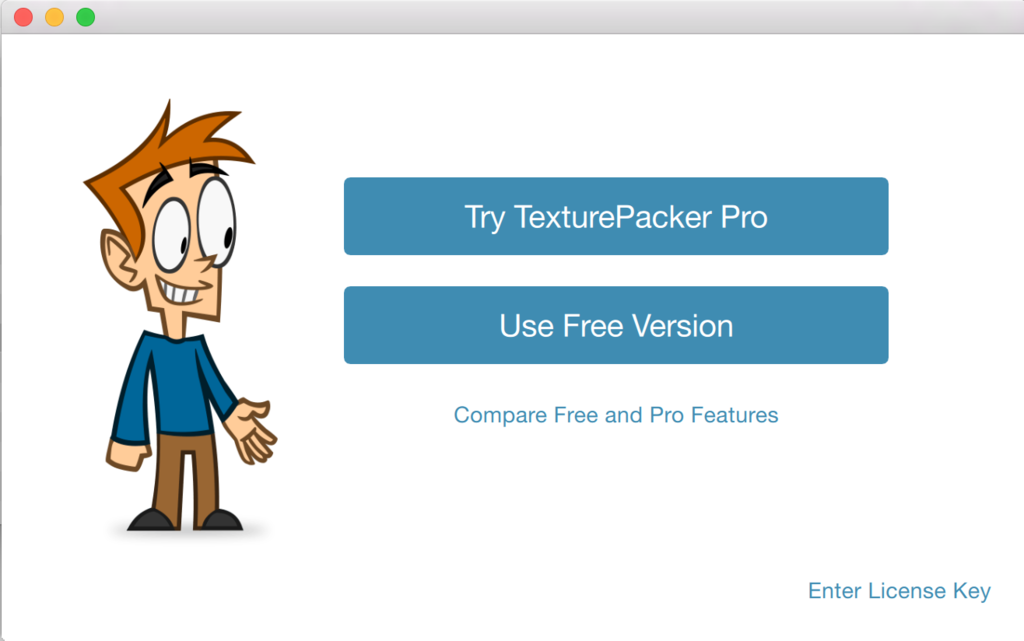This screenshot has height=641, width=1024.
Task: Click the Try TexturePacker Pro button
Action: [x=616, y=216]
